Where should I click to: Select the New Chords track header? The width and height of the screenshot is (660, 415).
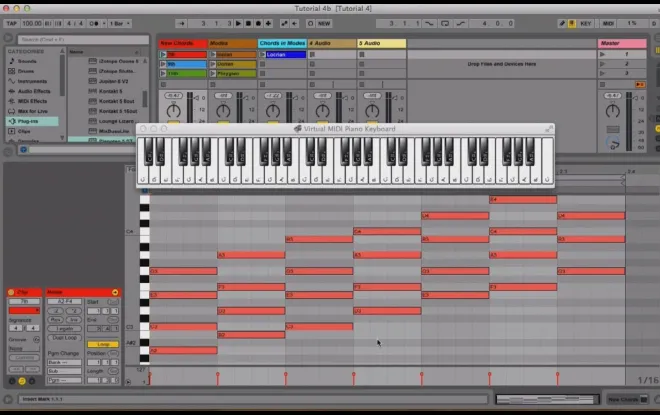[183, 43]
